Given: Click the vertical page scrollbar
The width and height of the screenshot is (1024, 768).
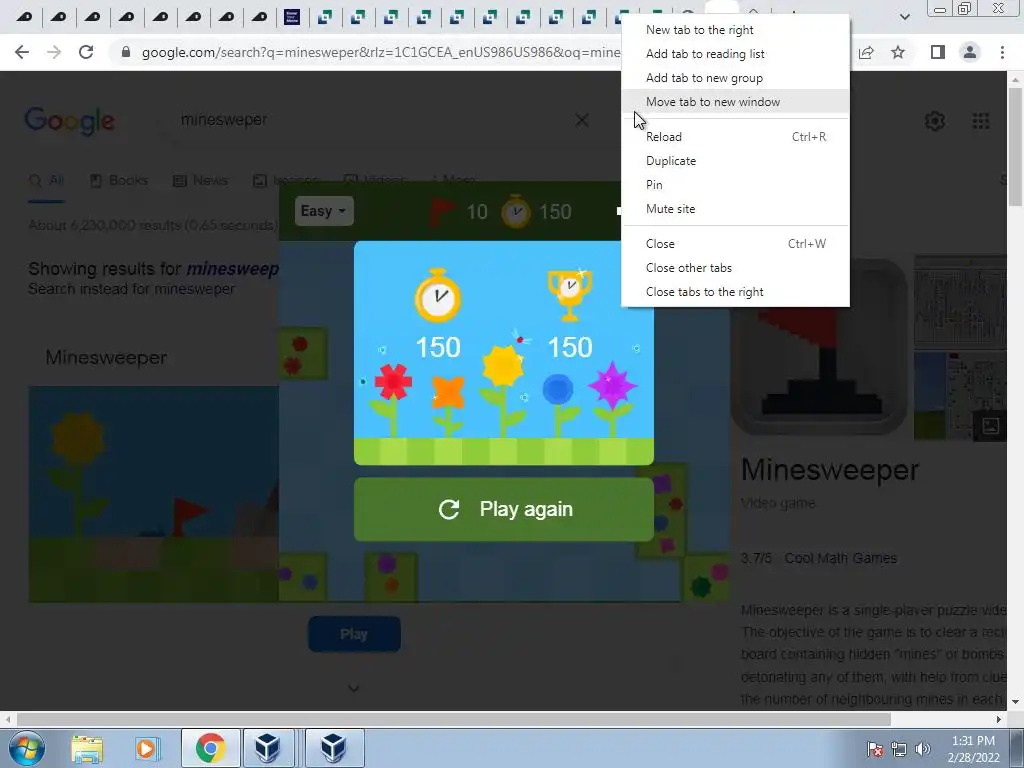Looking at the screenshot, I should (x=1015, y=148).
